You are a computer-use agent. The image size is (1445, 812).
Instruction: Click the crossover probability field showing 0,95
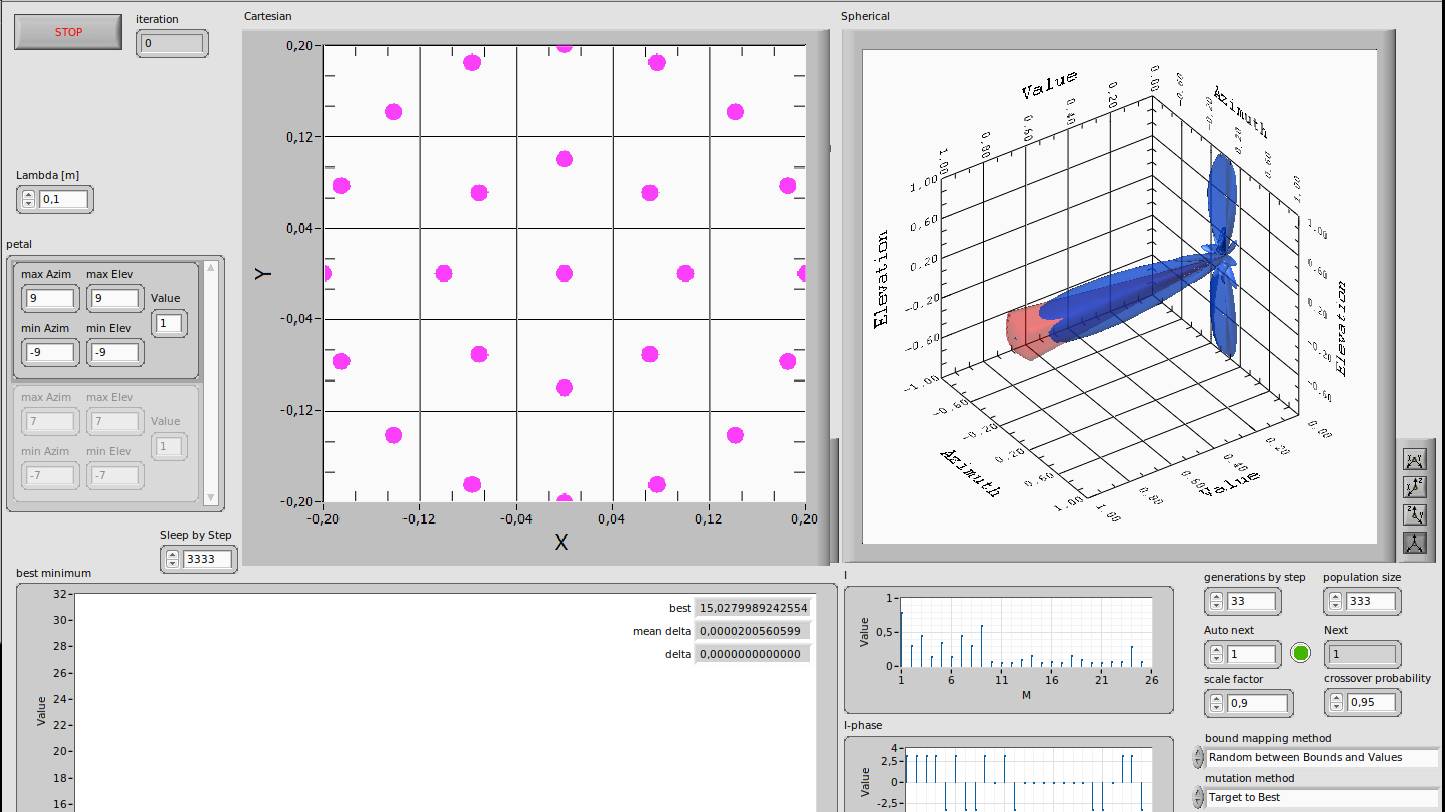coord(1372,702)
